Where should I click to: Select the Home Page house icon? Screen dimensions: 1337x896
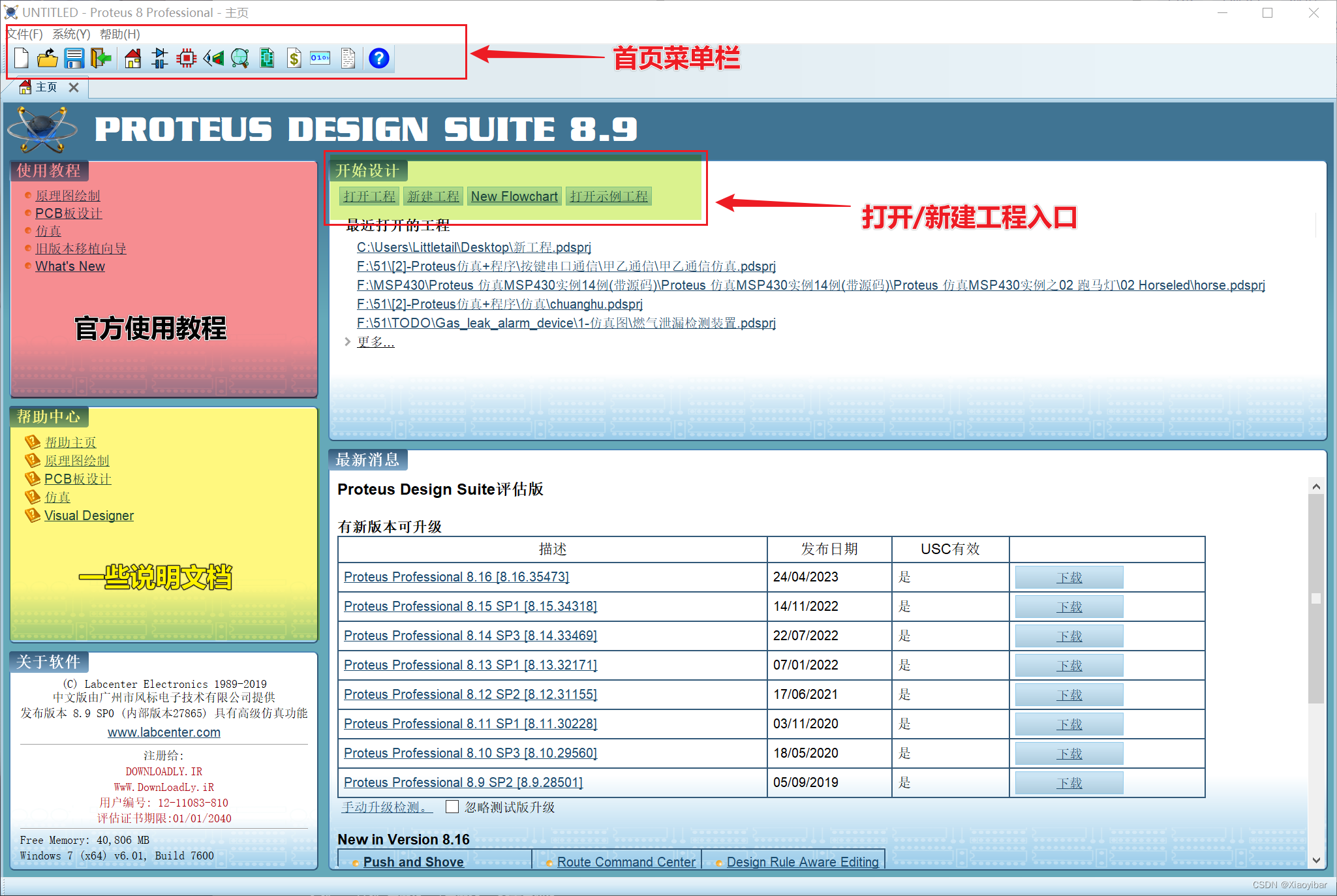132,58
